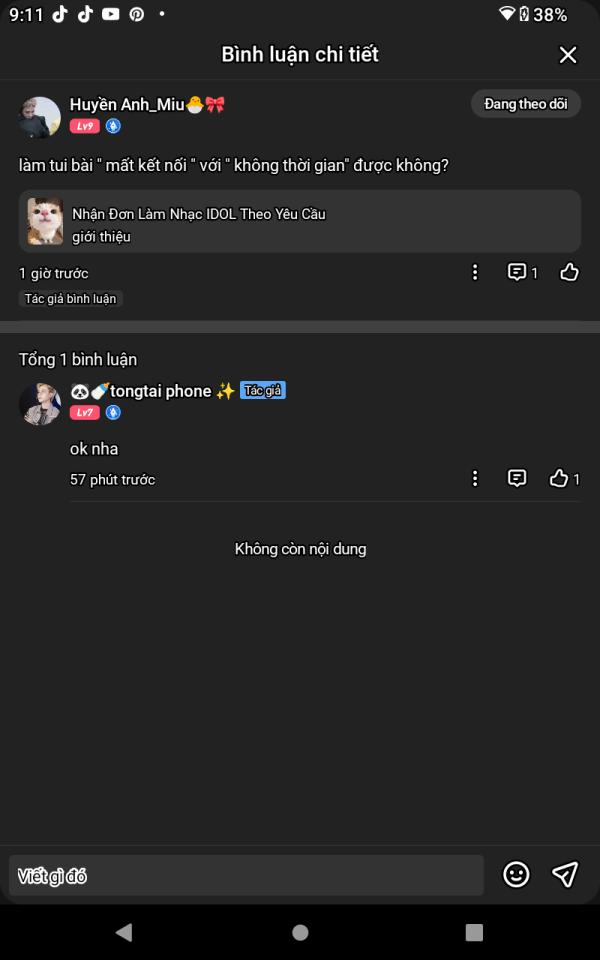
Task: Open tongtai phone's profile avatar
Action: 40,403
